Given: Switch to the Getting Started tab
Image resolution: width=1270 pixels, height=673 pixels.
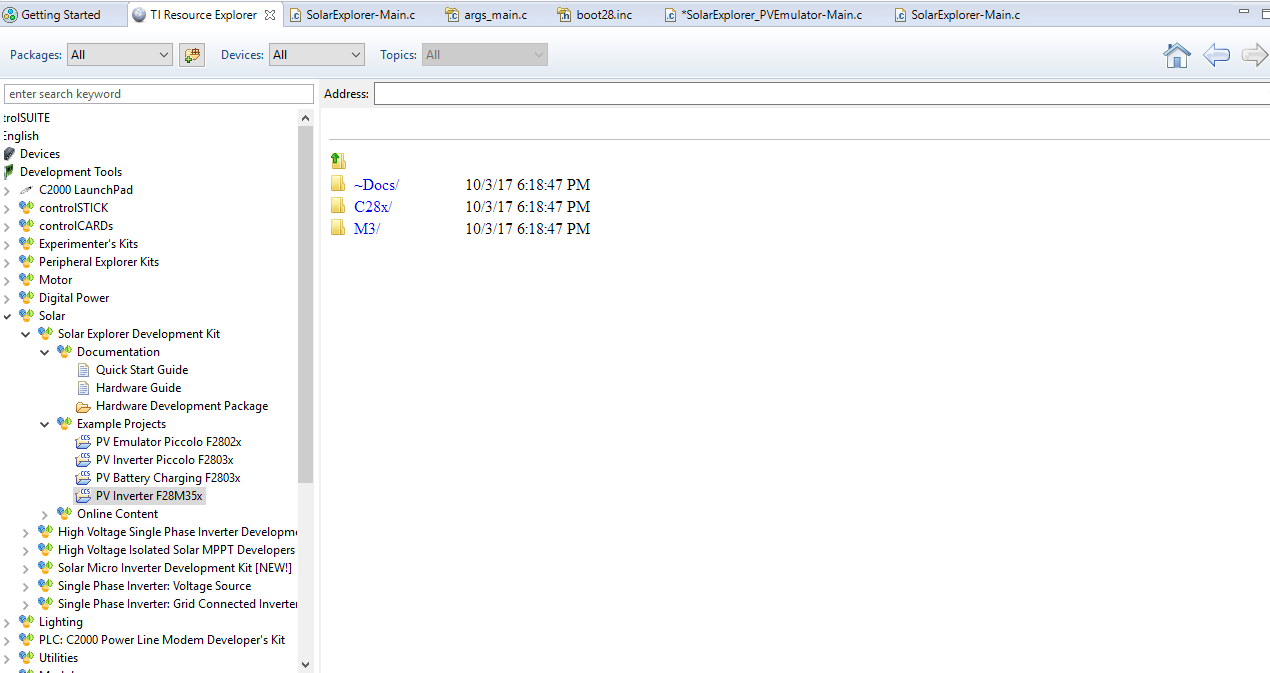Looking at the screenshot, I should 61,15.
